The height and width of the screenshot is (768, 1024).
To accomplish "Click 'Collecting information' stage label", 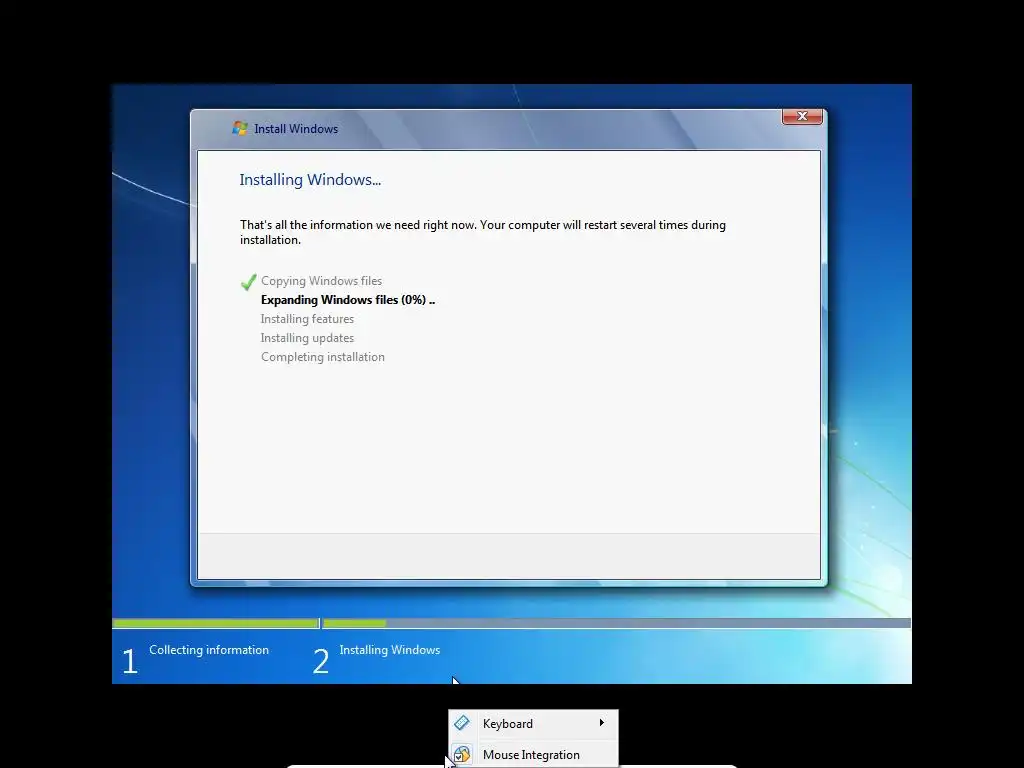I will pos(209,650).
